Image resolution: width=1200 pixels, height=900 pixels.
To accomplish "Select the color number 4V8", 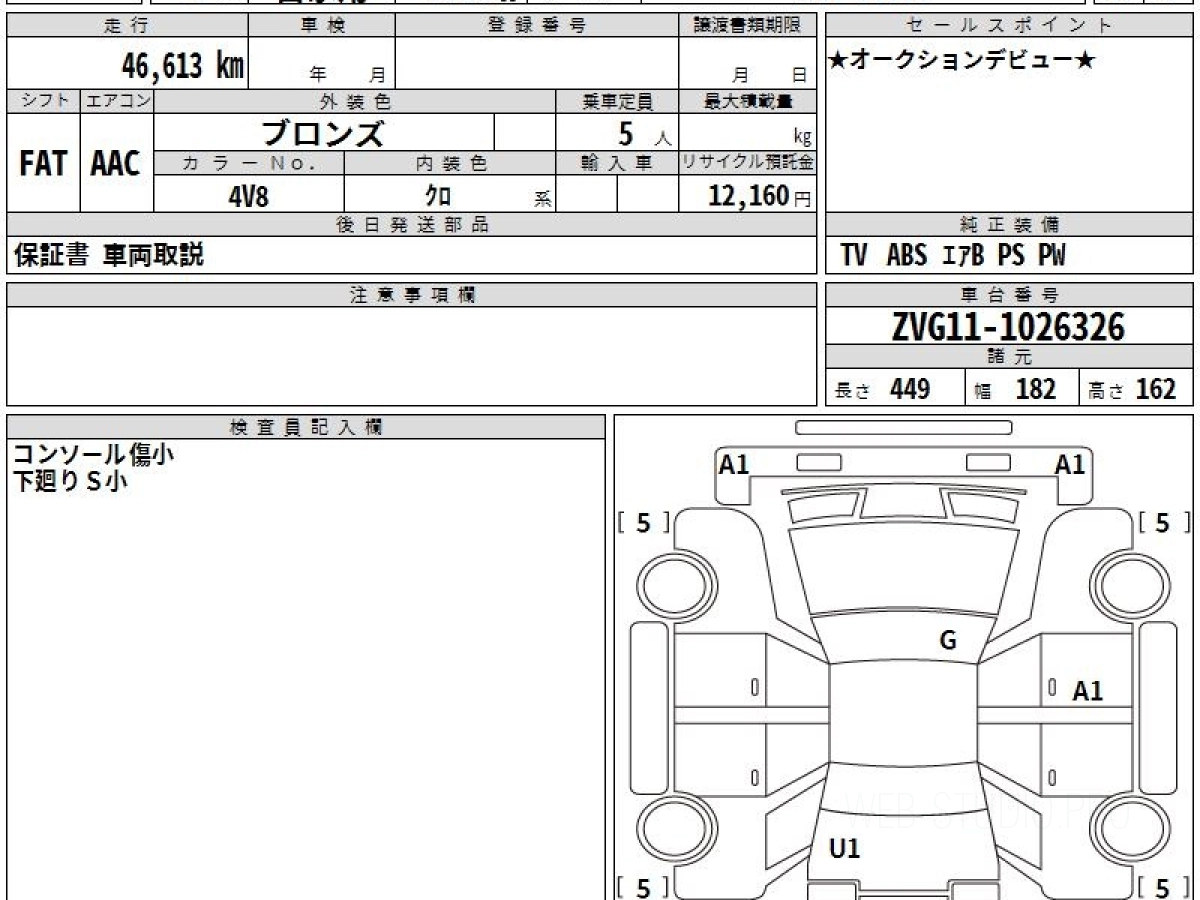I will click(x=248, y=196).
